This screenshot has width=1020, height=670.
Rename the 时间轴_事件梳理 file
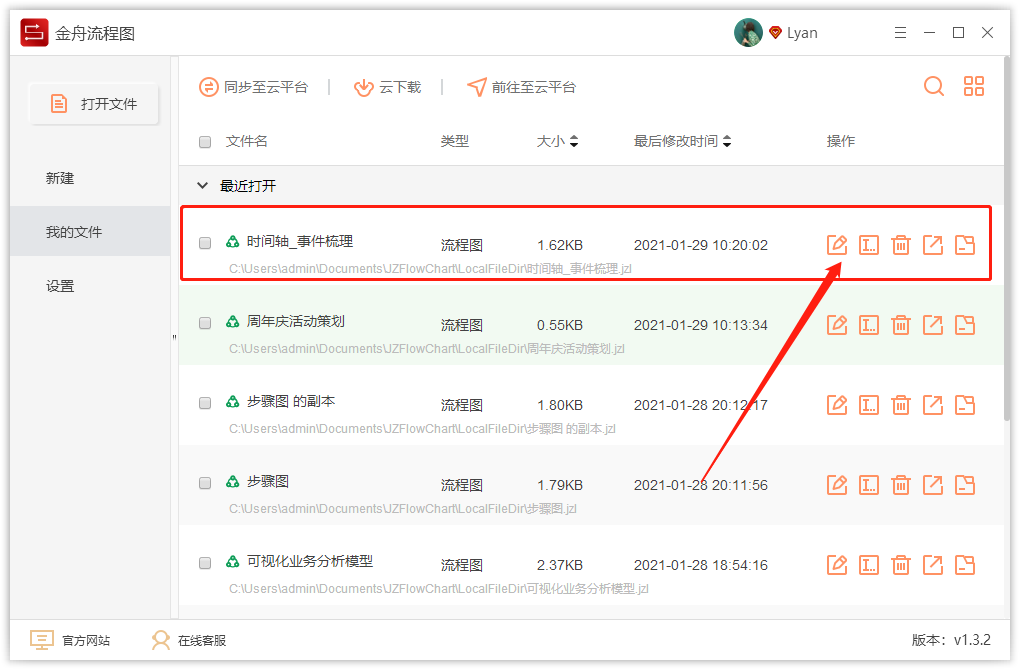[868, 245]
